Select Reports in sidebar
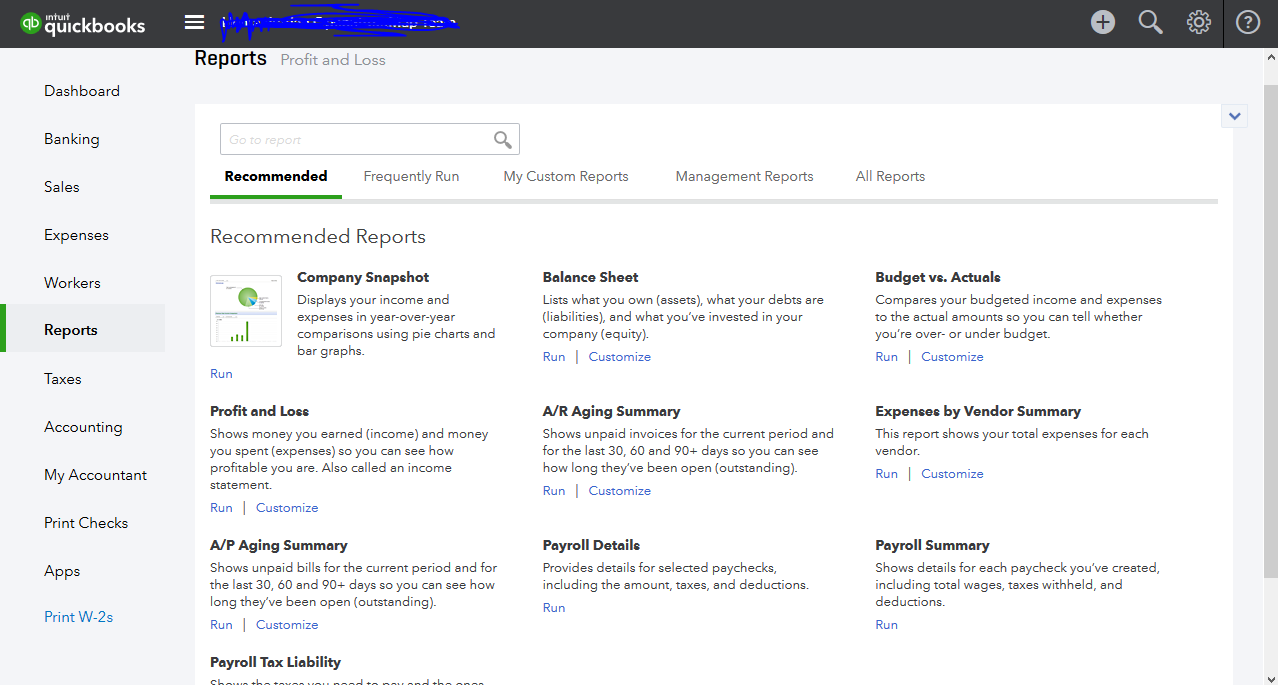Image resolution: width=1278 pixels, height=685 pixels. tap(82, 330)
